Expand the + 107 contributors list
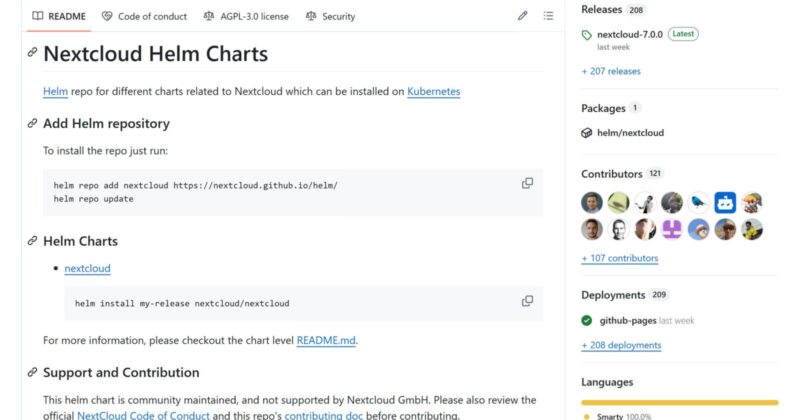This screenshot has width=800, height=420. pos(620,258)
